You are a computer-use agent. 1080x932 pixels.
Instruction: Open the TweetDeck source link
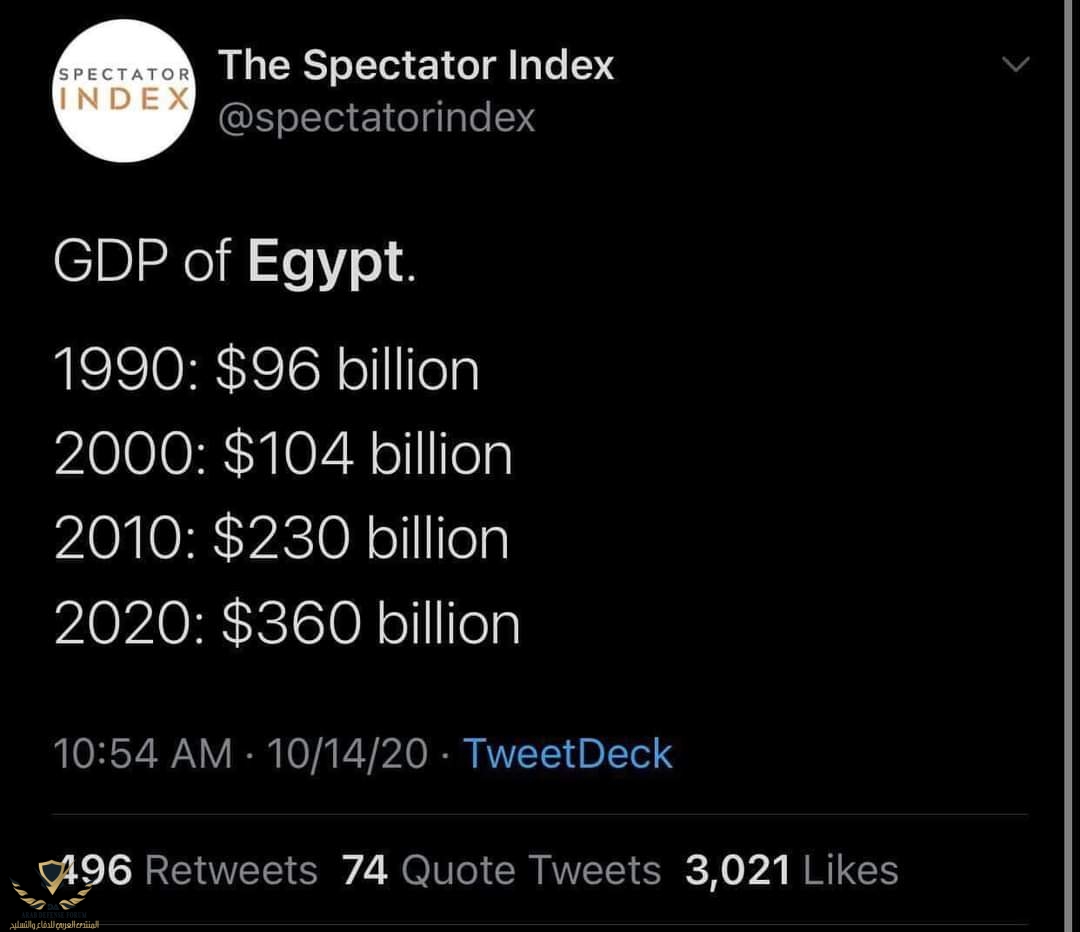point(568,753)
